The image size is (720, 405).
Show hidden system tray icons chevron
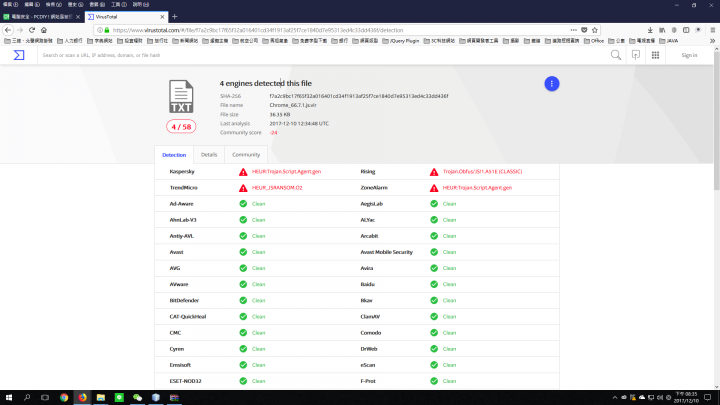[x=614, y=398]
